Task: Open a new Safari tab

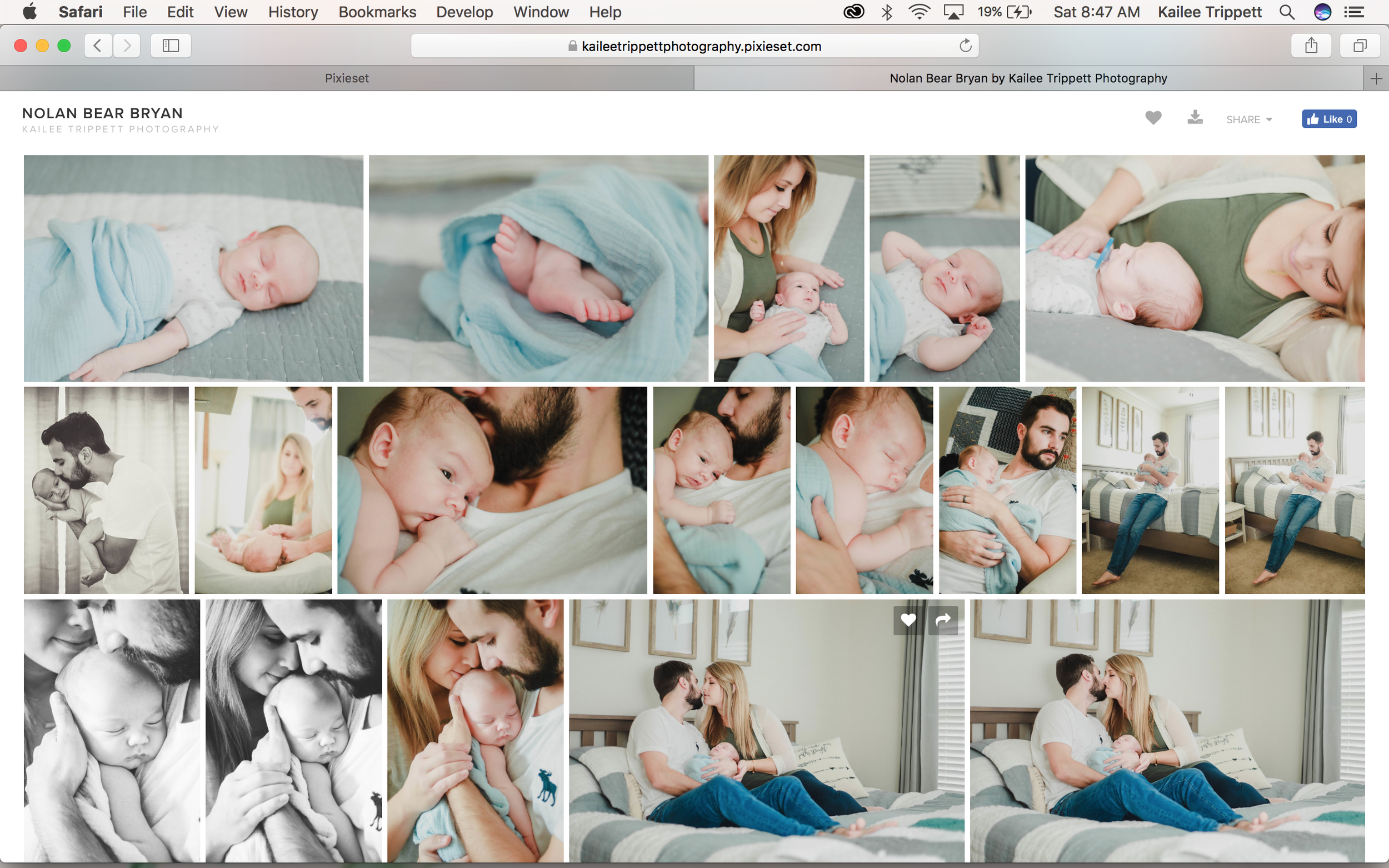Action: pos(1376,79)
